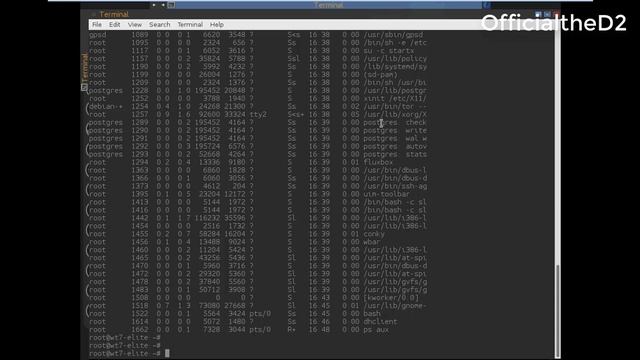Screen dimensions: 640x360
Task: Click the 'dhclient' process name
Action: tap(380, 322)
